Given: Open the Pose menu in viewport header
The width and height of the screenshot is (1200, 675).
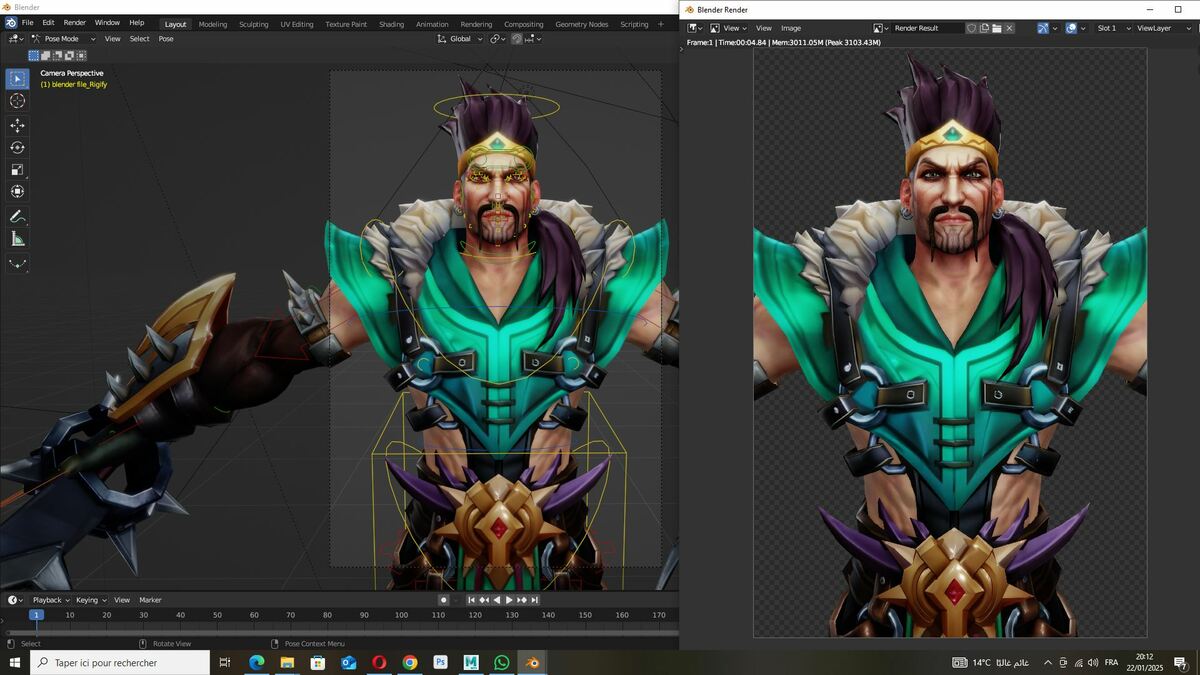Looking at the screenshot, I should pos(166,39).
